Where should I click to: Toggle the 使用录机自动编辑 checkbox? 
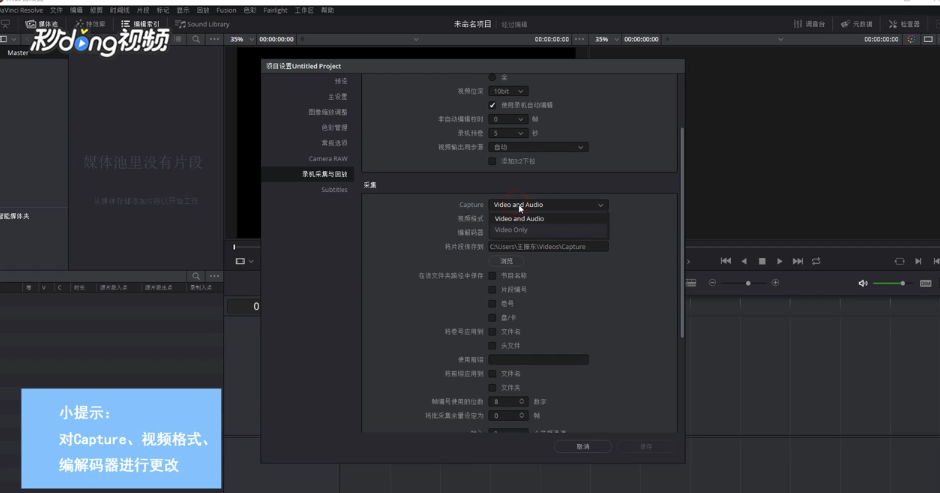[492, 105]
